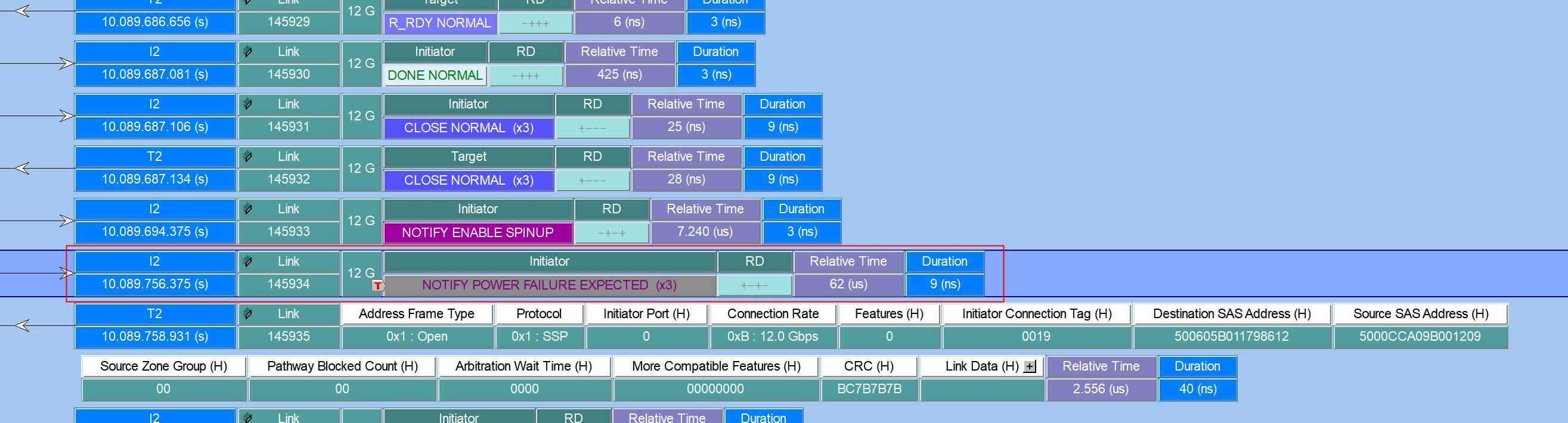Select the Pathway Blocked Count (H) header
The height and width of the screenshot is (423, 1568).
tap(343, 366)
